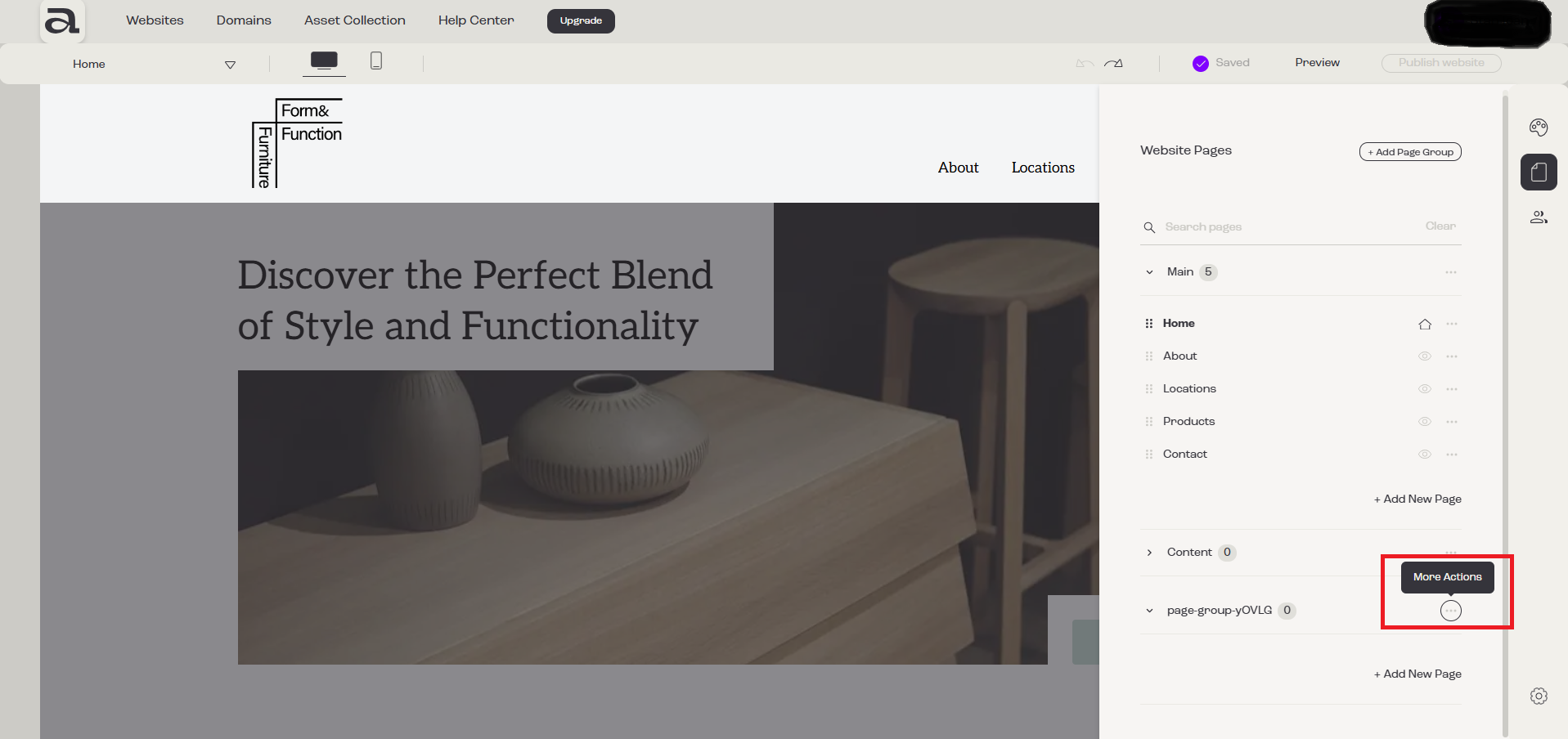Click the search magnifier icon
Screen dimensions: 1568x739
pyautogui.click(x=1149, y=227)
